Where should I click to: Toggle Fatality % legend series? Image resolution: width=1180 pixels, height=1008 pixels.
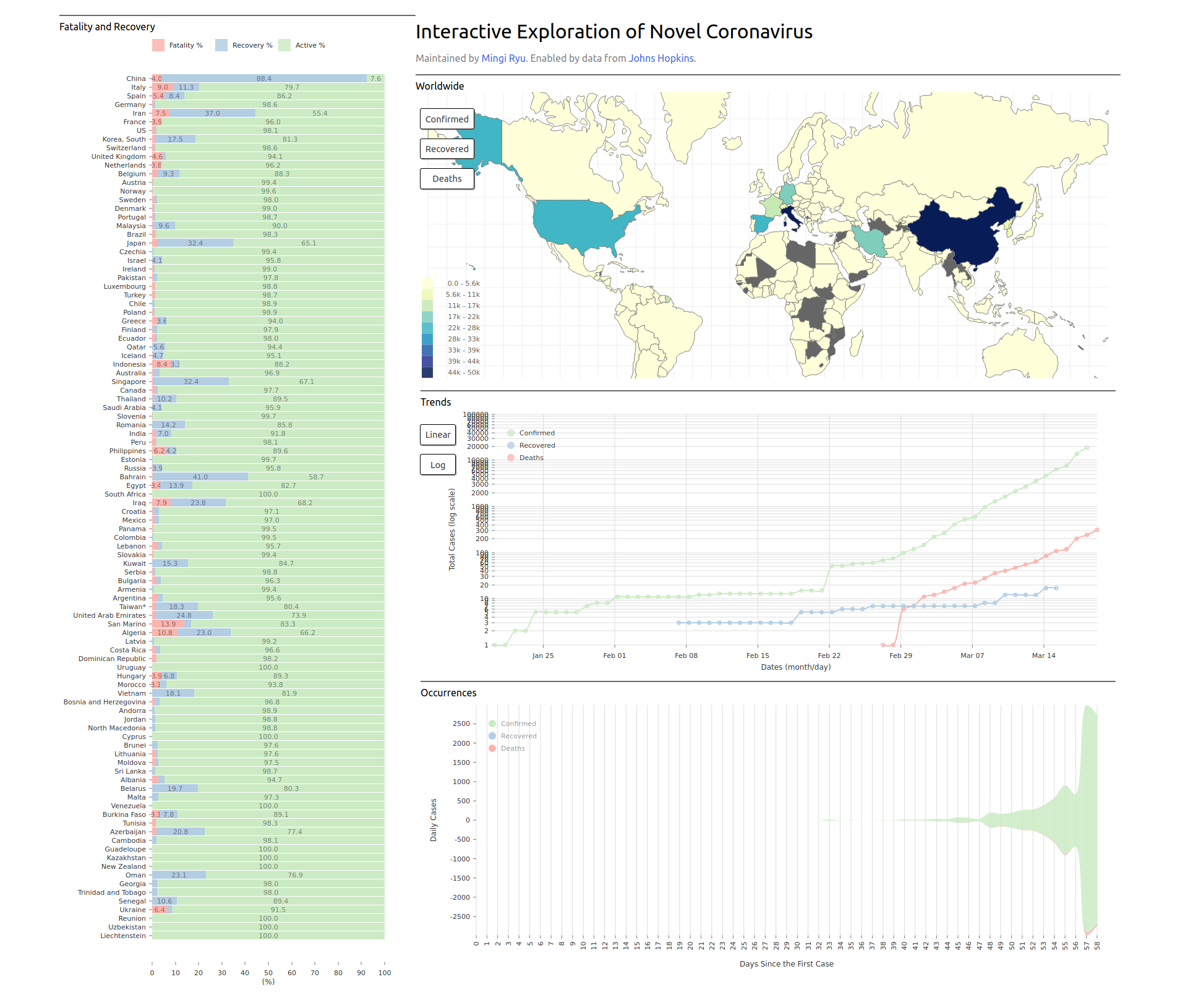[x=177, y=45]
